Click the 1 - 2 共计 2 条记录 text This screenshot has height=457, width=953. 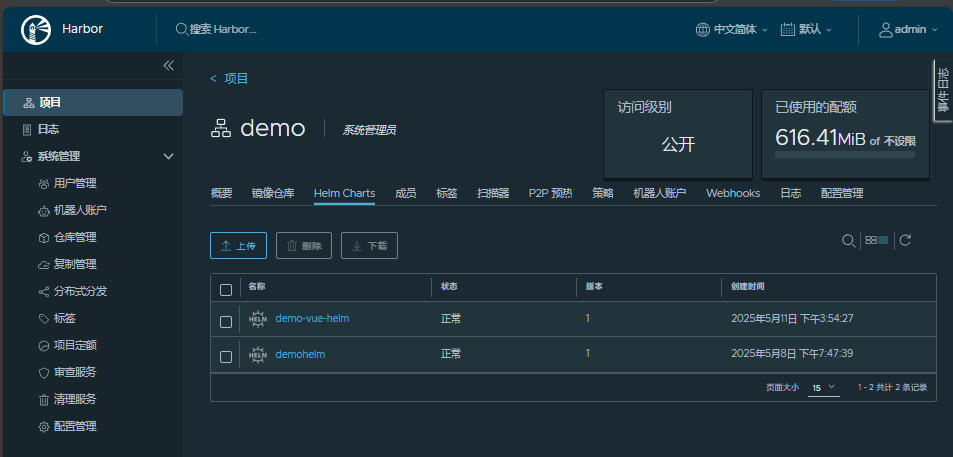pos(892,387)
